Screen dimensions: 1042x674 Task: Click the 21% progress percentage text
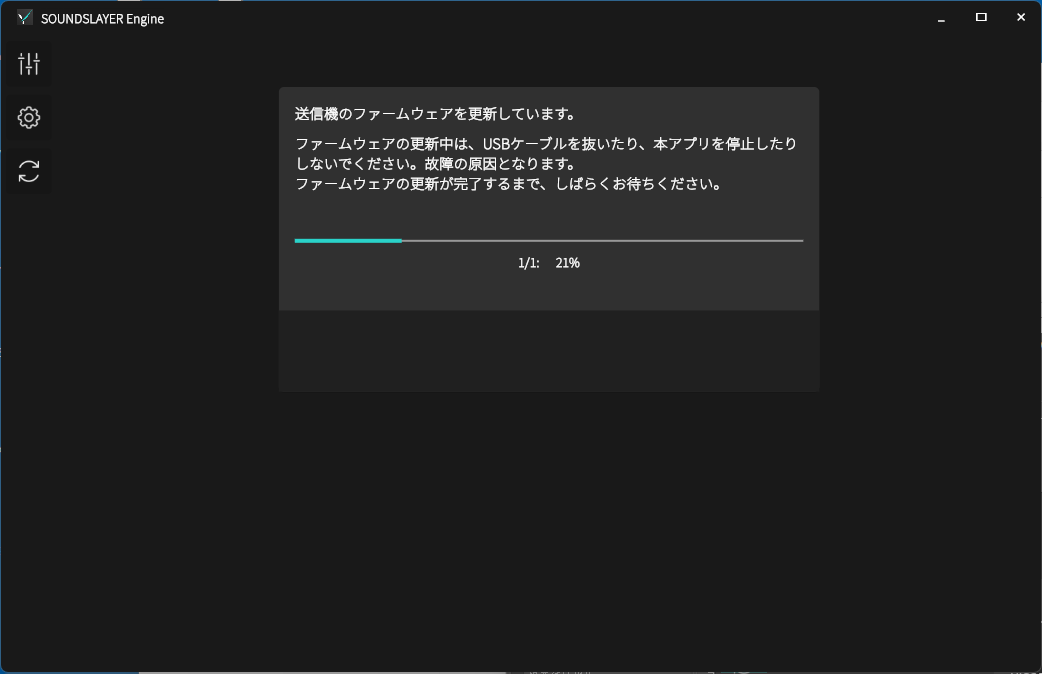coord(567,263)
